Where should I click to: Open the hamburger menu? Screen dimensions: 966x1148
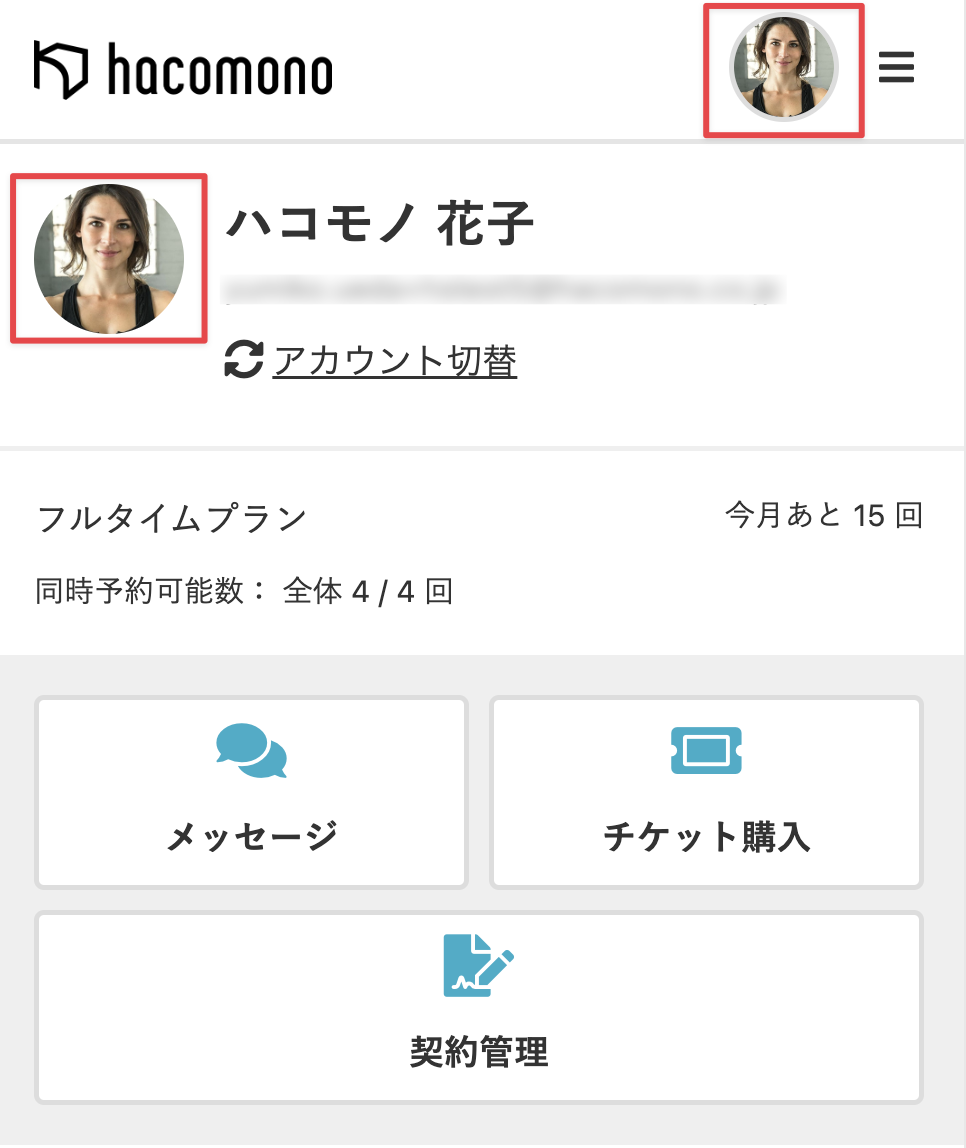(x=896, y=68)
